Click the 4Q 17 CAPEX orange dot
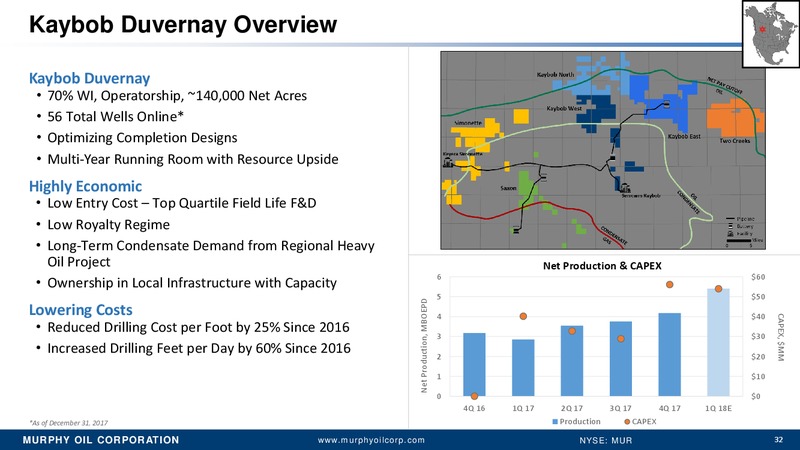The image size is (800, 450). click(669, 285)
